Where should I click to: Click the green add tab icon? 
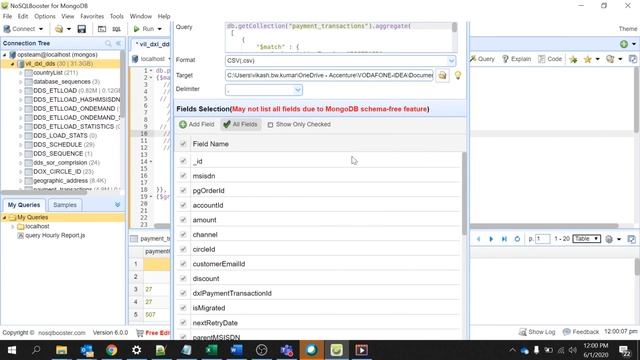click(624, 44)
